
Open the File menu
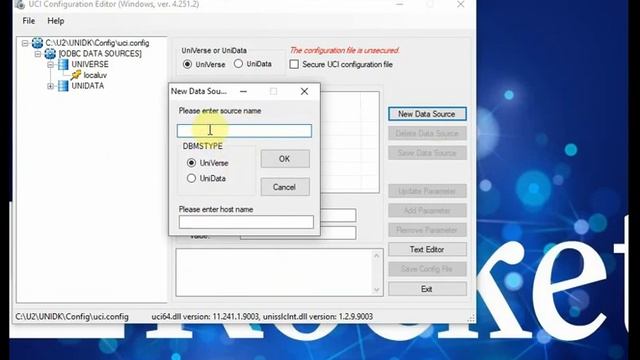29,21
